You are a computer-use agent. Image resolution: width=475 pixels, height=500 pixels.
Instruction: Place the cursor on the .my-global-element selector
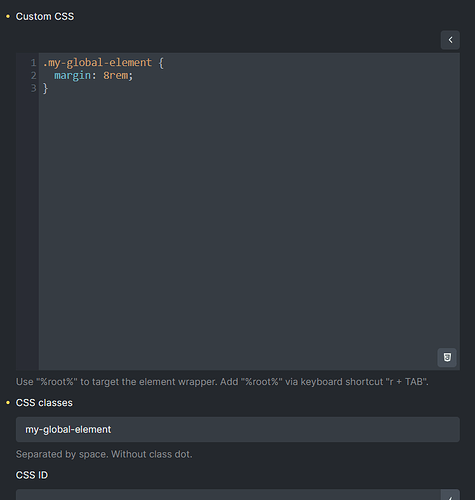coord(97,63)
